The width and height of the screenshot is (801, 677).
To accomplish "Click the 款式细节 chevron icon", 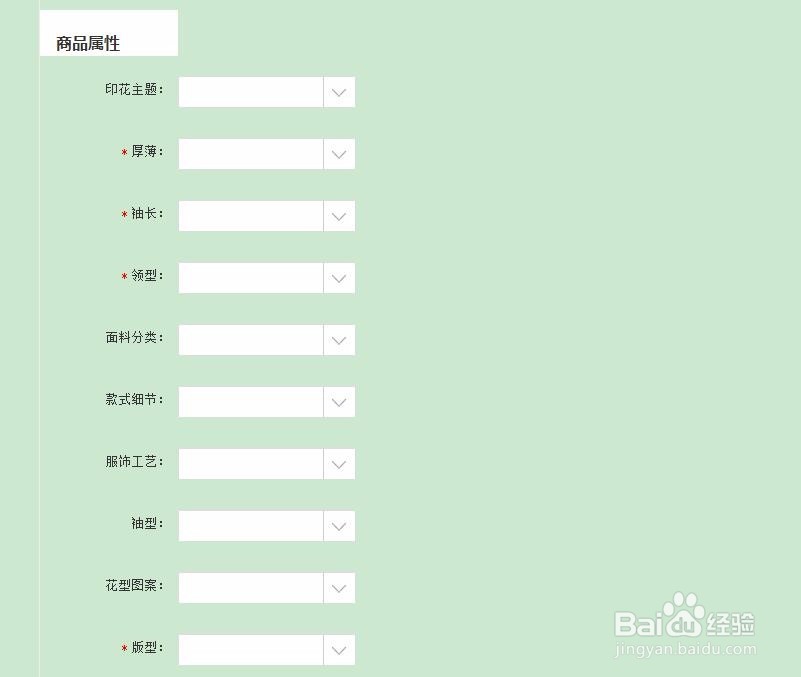I will click(339, 401).
